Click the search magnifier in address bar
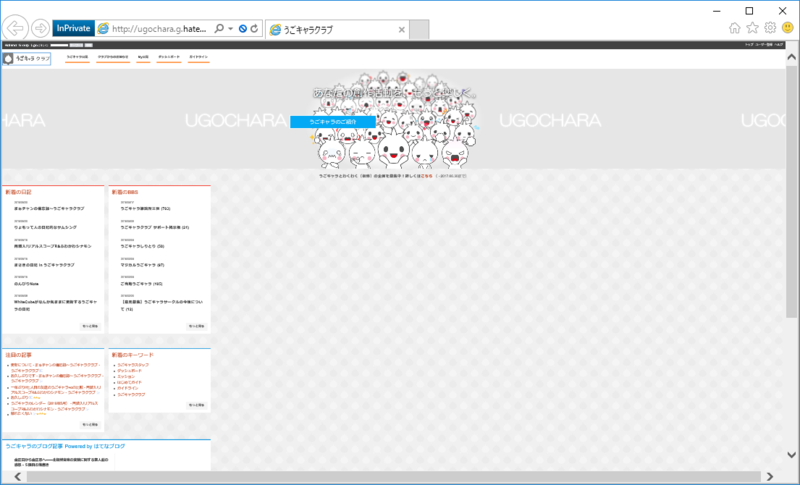The width and height of the screenshot is (800, 485). click(x=219, y=29)
